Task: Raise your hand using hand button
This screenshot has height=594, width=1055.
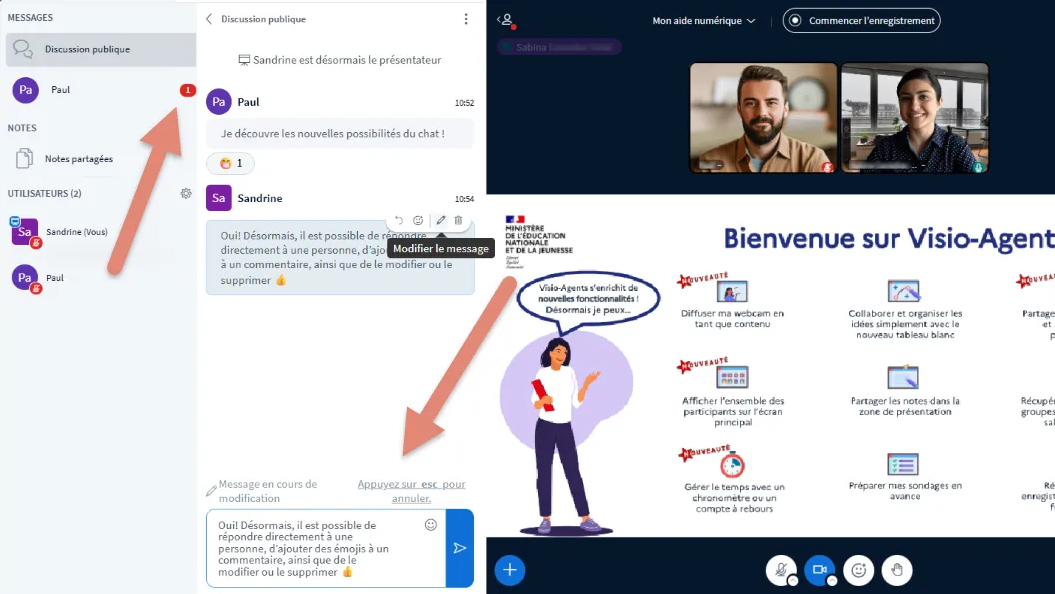Action: pos(897,570)
